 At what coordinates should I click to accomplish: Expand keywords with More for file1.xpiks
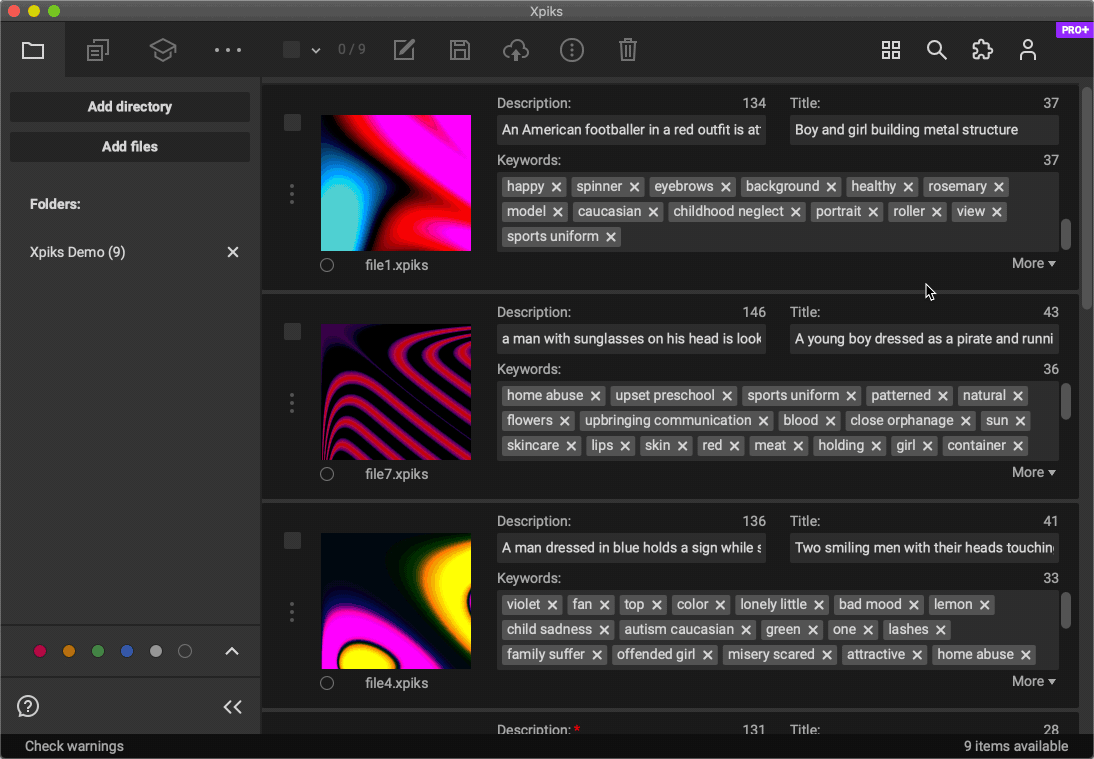click(1033, 263)
